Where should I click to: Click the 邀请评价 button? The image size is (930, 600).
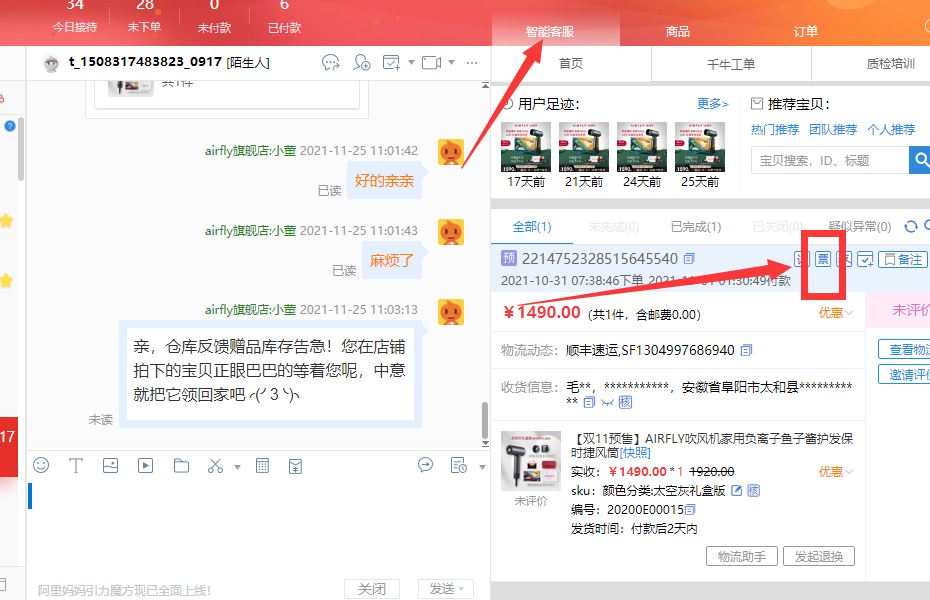click(x=904, y=374)
